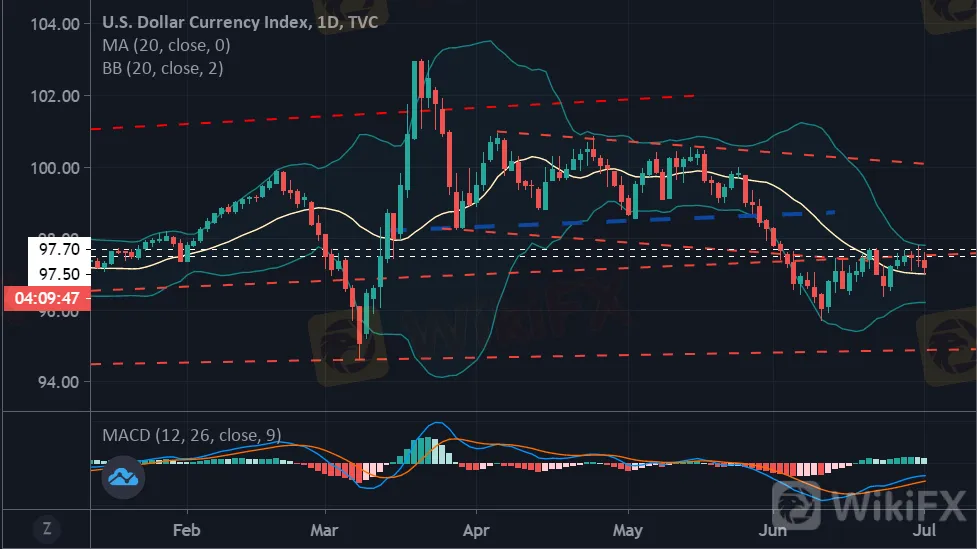Select the MA (20, close, 0) indicator label
The image size is (977, 549).
point(167,45)
